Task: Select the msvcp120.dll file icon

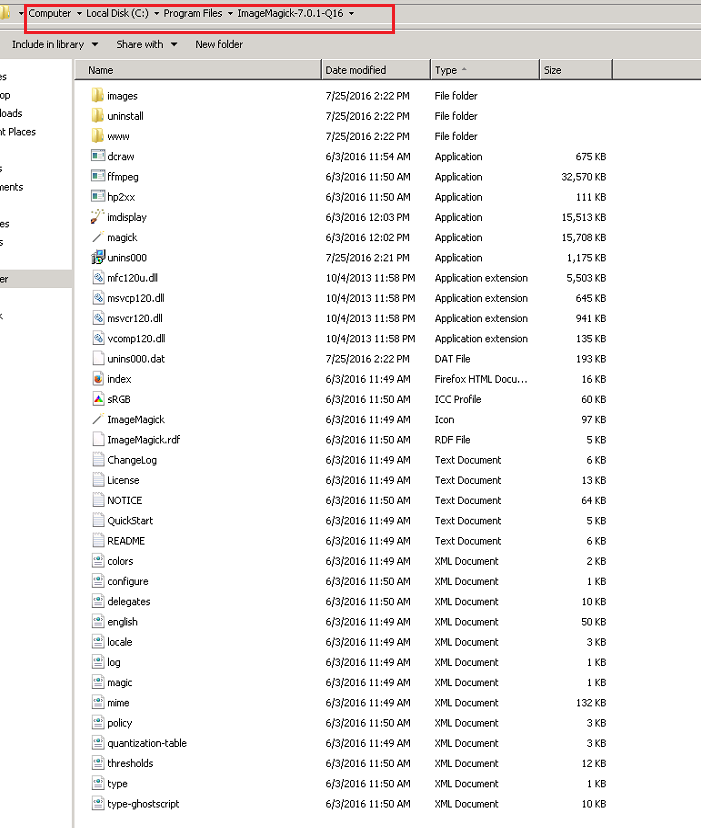Action: coord(98,298)
